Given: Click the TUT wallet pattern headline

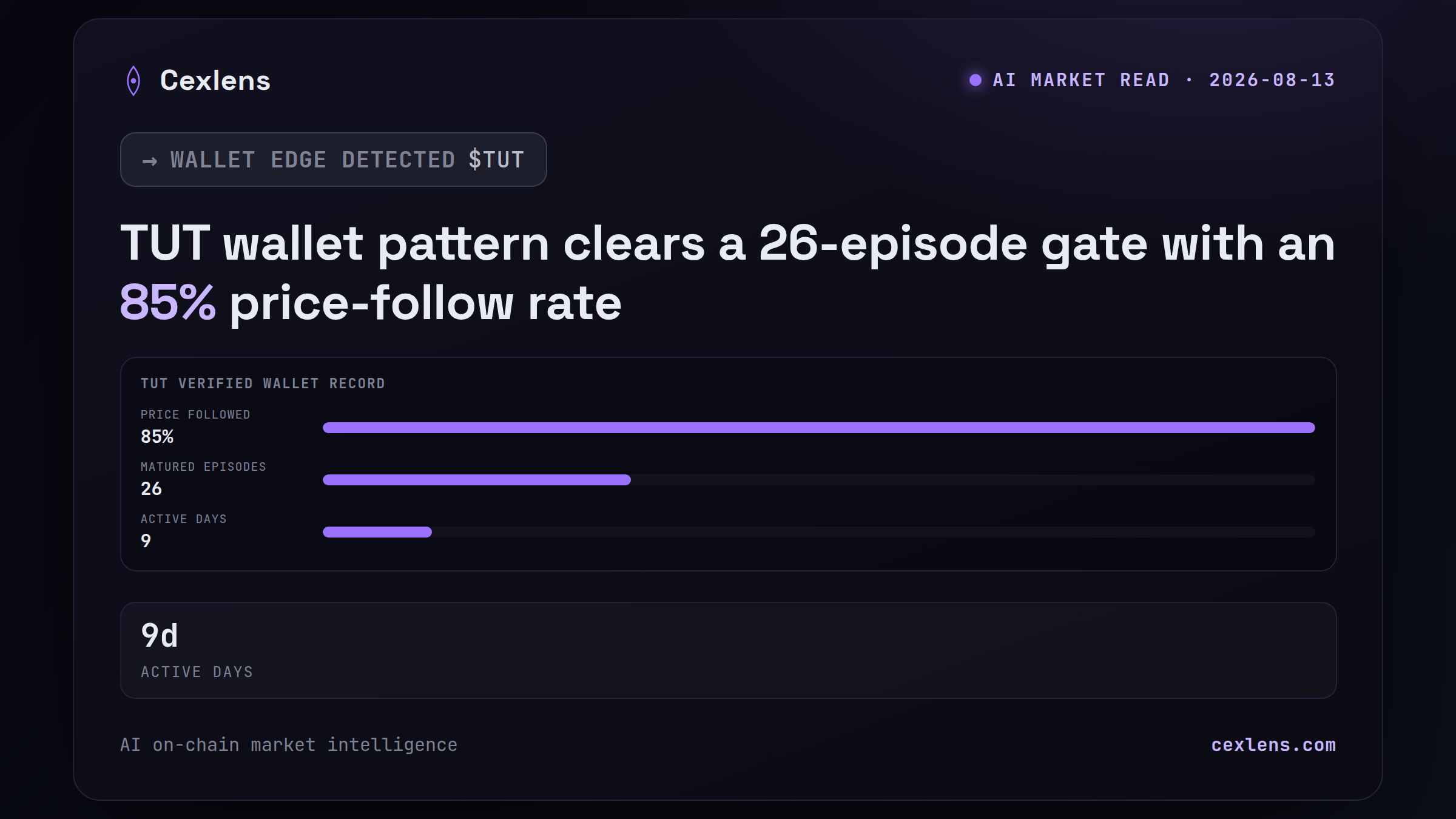Looking at the screenshot, I should pyautogui.click(x=728, y=272).
